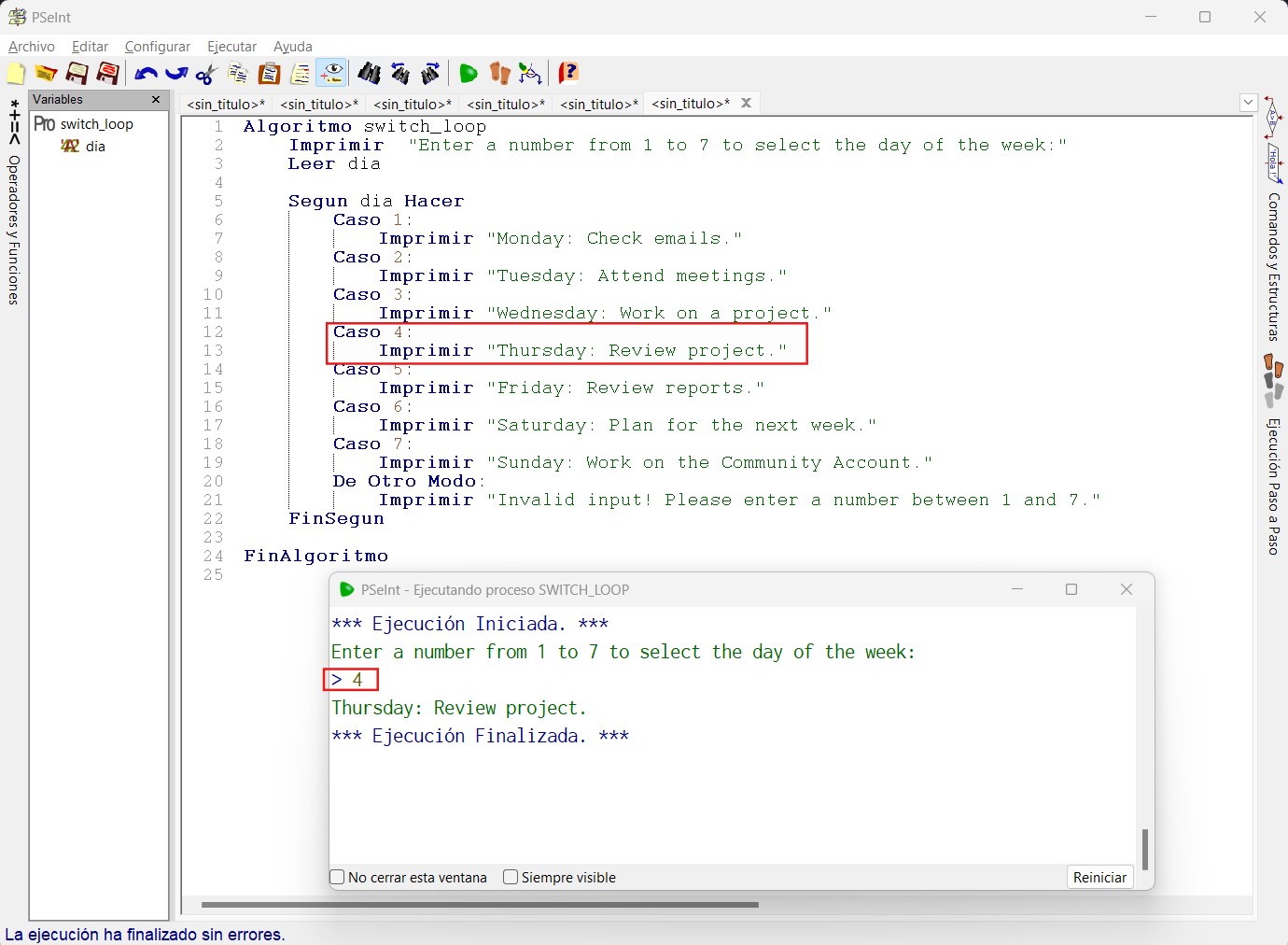Click the console window vertical scrollbar

click(1145, 849)
